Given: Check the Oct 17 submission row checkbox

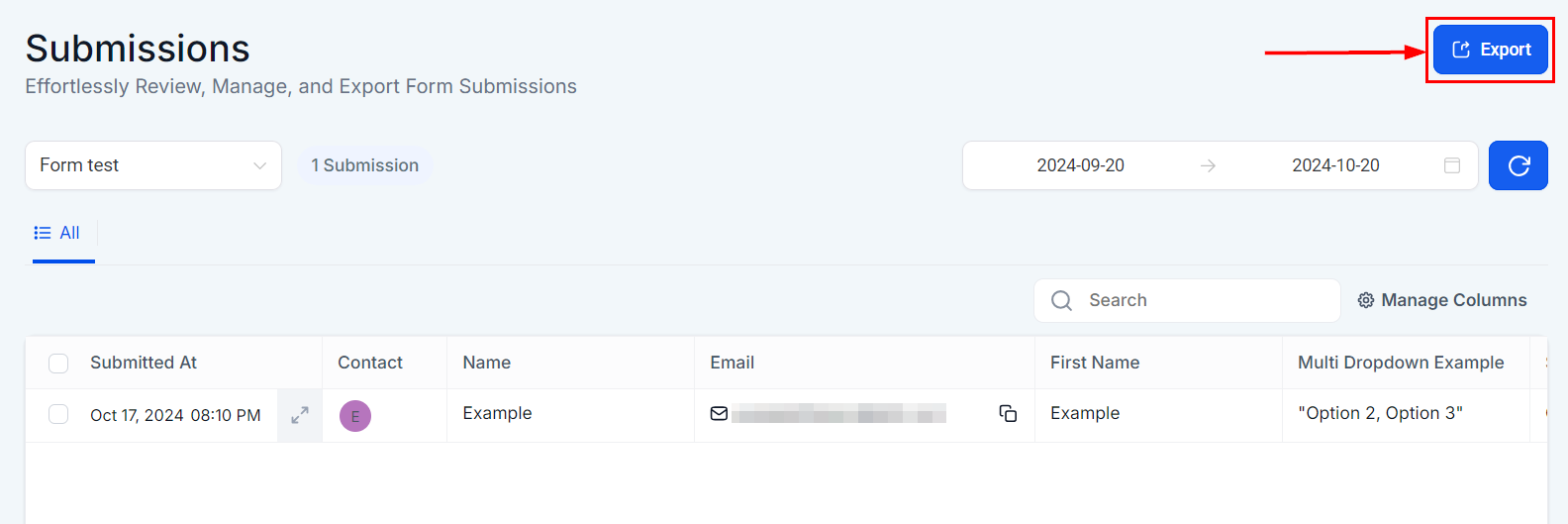Looking at the screenshot, I should [58, 414].
